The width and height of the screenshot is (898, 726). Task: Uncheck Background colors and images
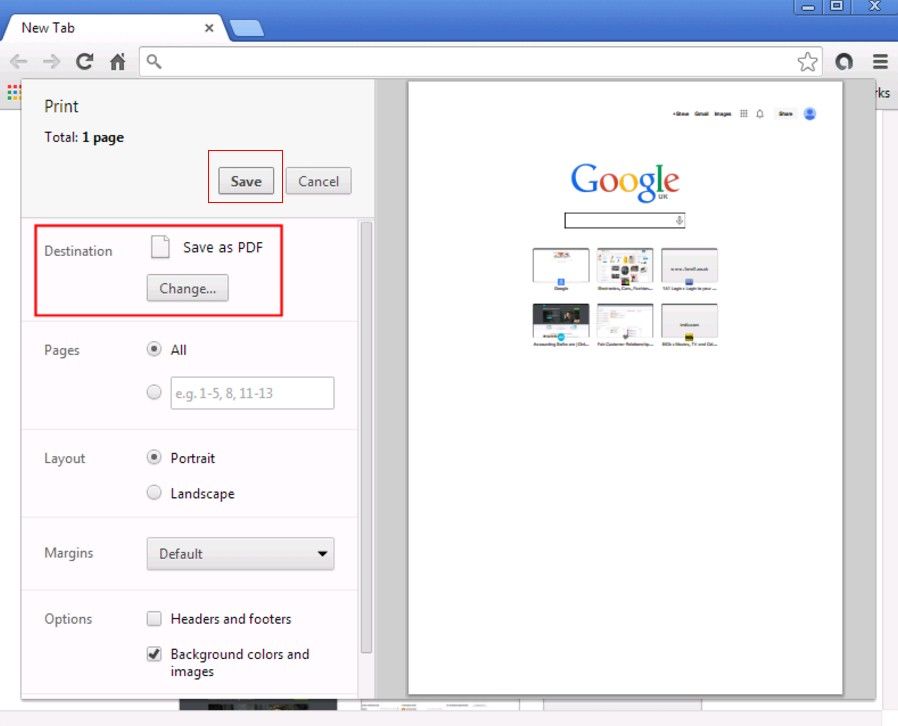[154, 654]
